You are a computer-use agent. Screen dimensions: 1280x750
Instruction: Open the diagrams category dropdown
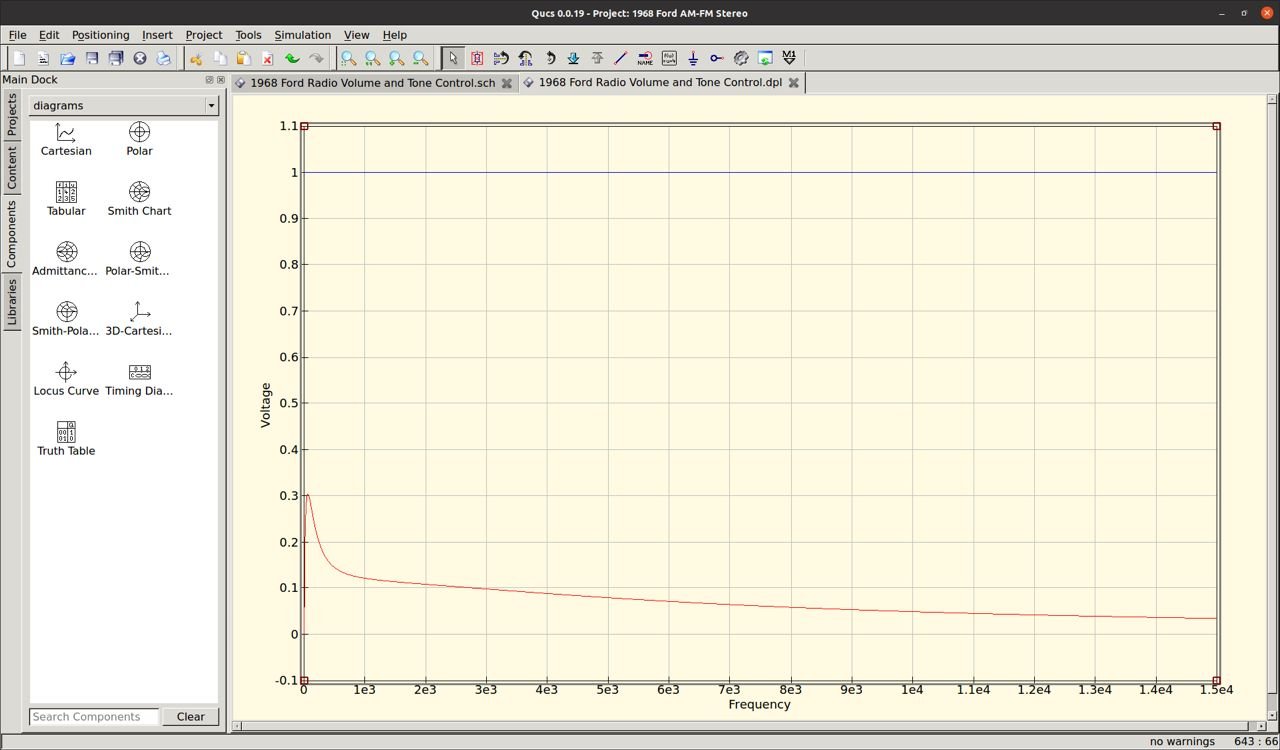[124, 106]
